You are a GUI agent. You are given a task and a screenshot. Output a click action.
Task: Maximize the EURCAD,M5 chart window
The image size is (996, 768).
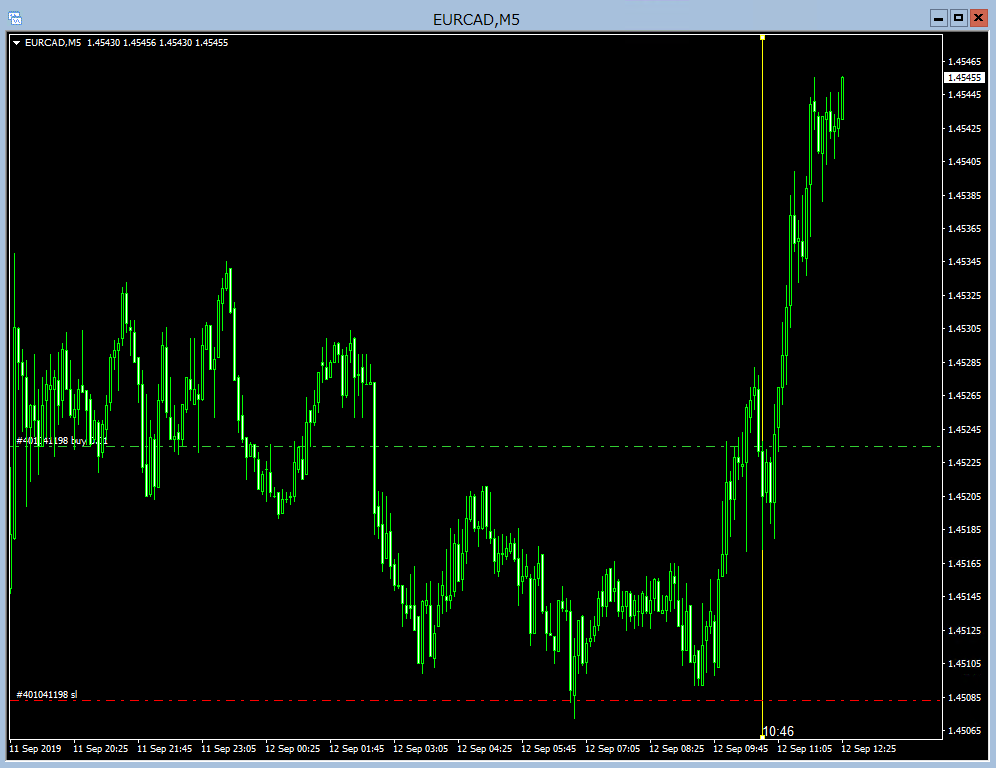pyautogui.click(x=959, y=18)
